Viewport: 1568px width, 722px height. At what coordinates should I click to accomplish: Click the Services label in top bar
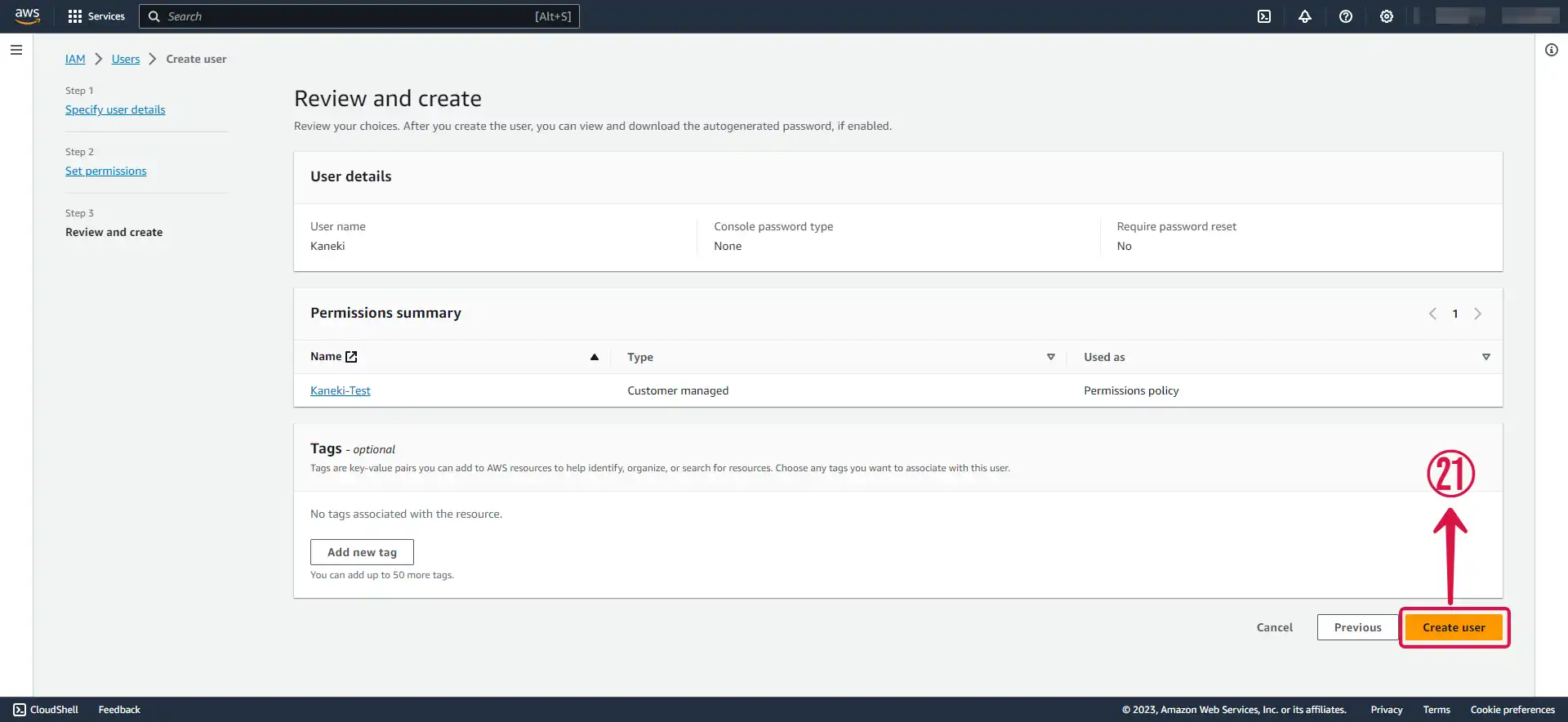coord(106,16)
